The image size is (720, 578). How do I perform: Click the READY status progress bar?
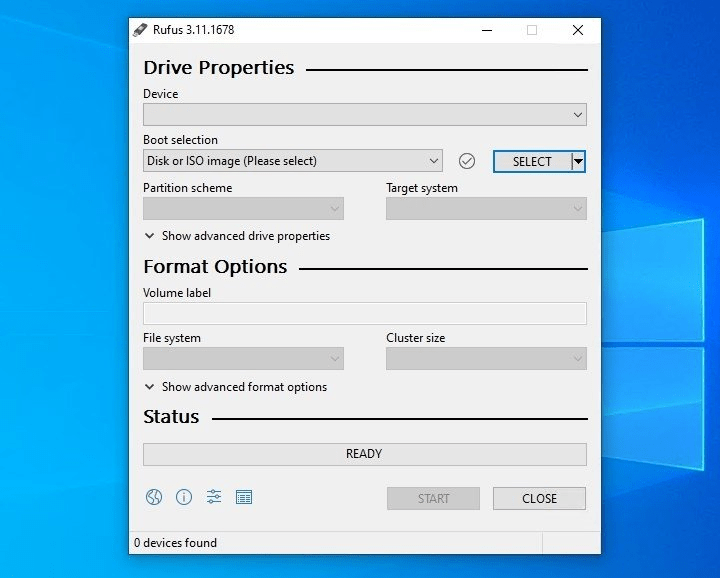click(x=364, y=454)
